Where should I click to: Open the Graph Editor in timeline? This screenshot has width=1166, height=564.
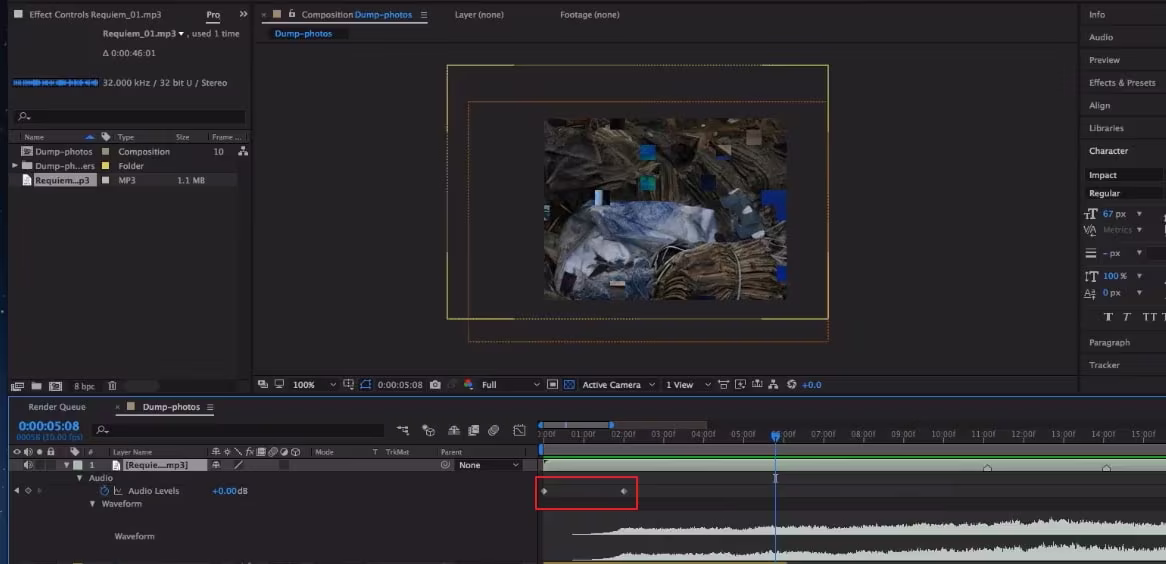click(519, 430)
